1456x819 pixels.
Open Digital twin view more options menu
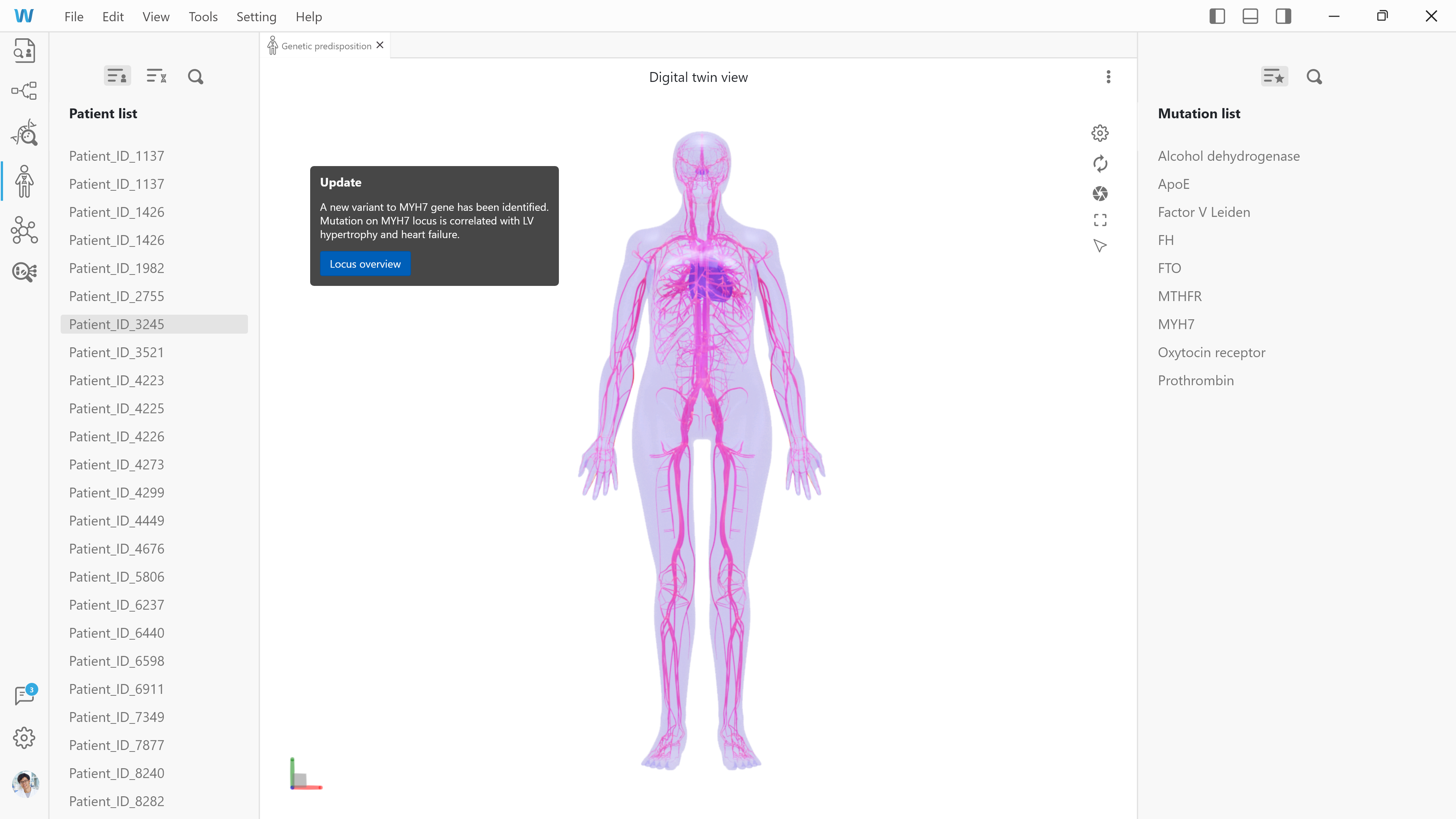(1108, 77)
